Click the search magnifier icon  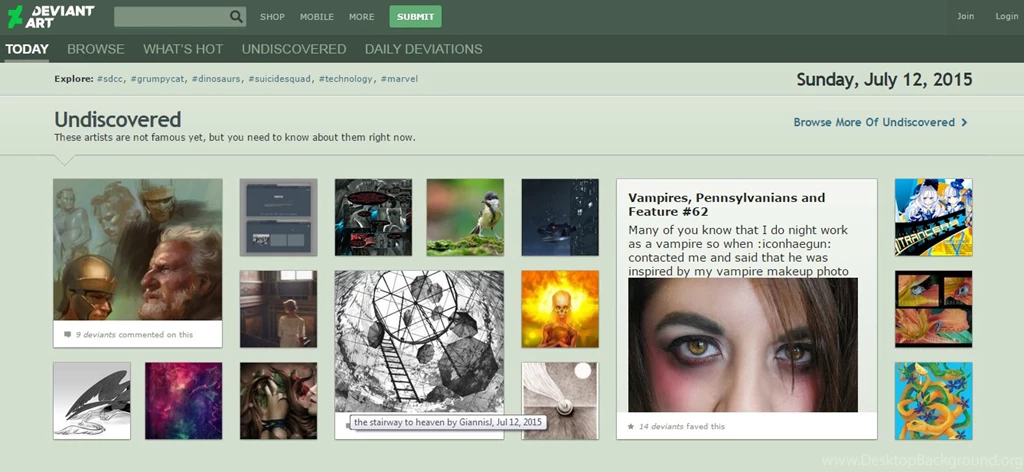pos(236,16)
